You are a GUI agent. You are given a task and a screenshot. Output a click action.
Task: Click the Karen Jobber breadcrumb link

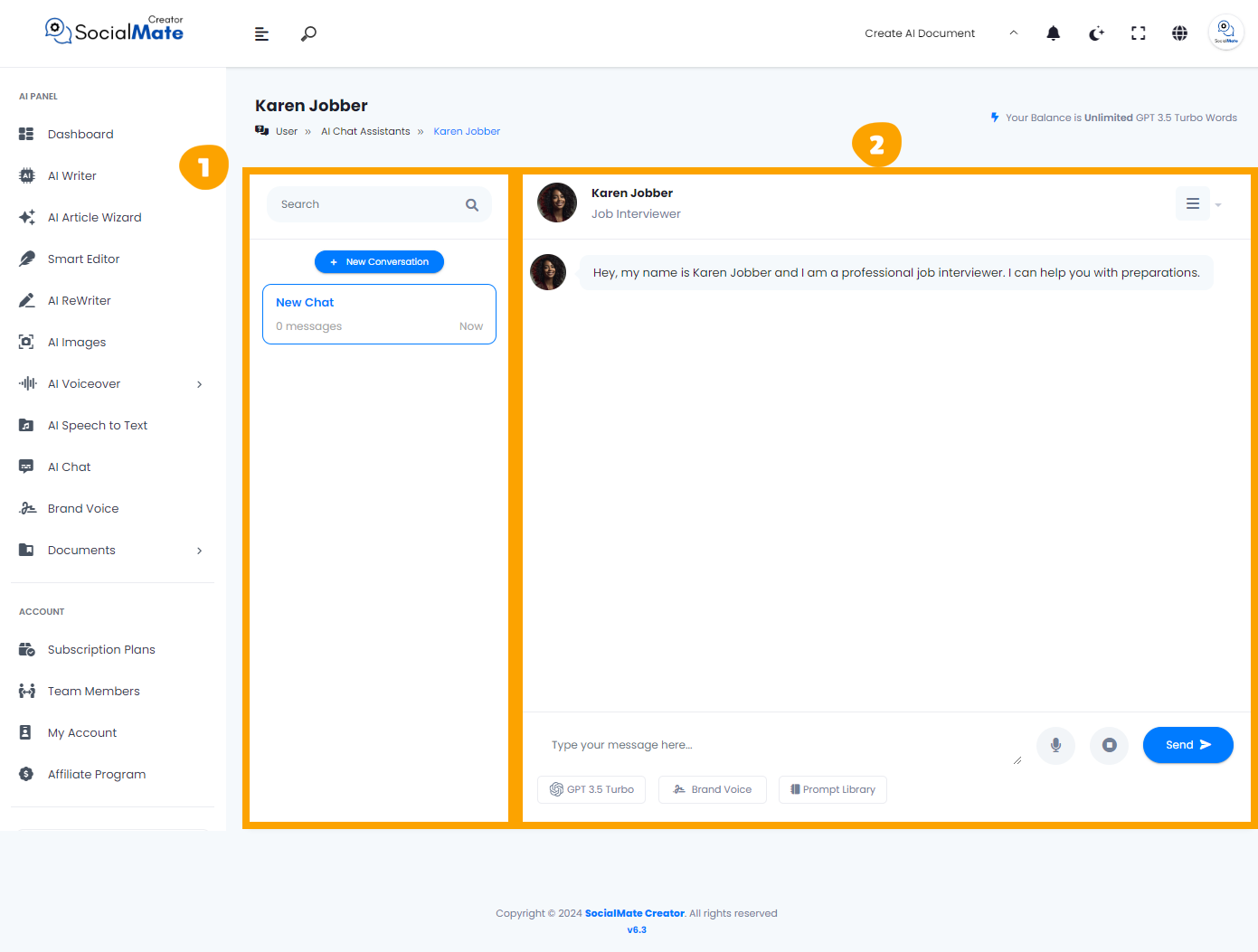click(467, 131)
